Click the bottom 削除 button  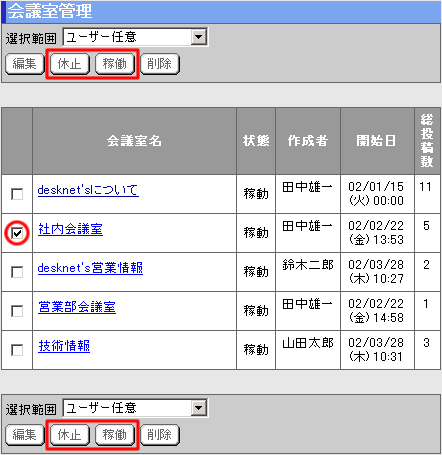tap(160, 435)
